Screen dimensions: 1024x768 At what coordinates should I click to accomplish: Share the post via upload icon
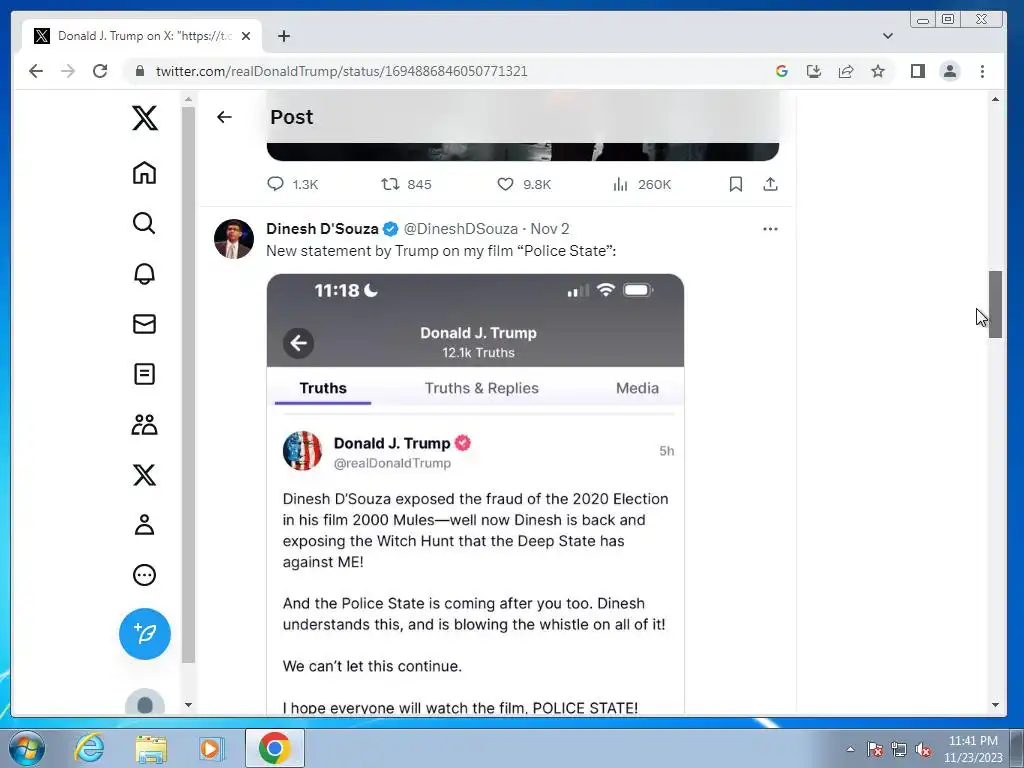click(x=771, y=184)
